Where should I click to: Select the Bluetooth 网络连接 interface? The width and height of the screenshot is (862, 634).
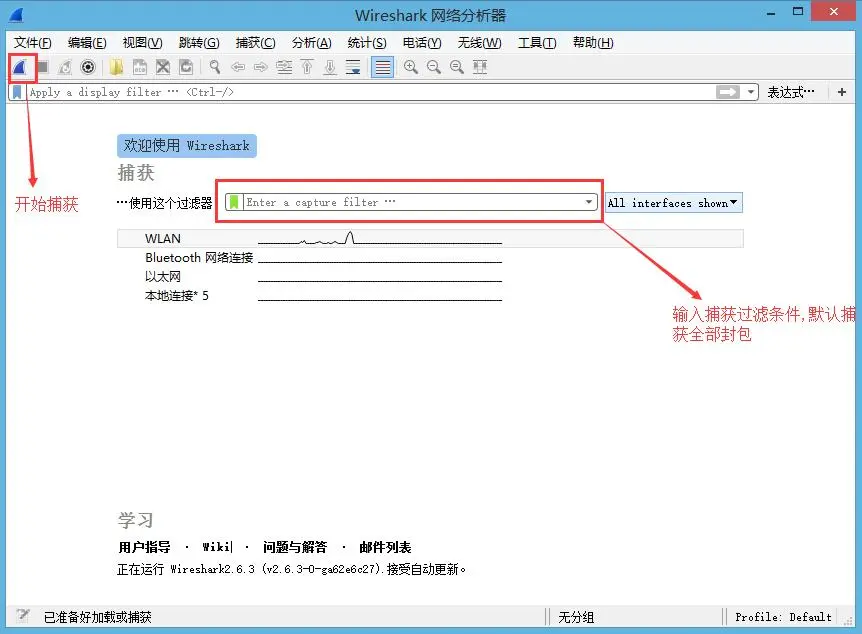[x=199, y=258]
